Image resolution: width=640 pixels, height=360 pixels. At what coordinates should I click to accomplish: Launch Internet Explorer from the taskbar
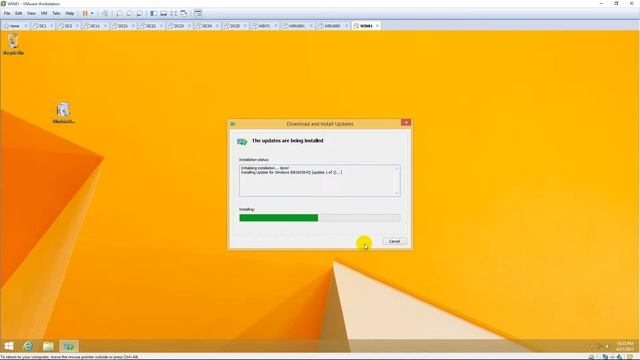click(28, 346)
